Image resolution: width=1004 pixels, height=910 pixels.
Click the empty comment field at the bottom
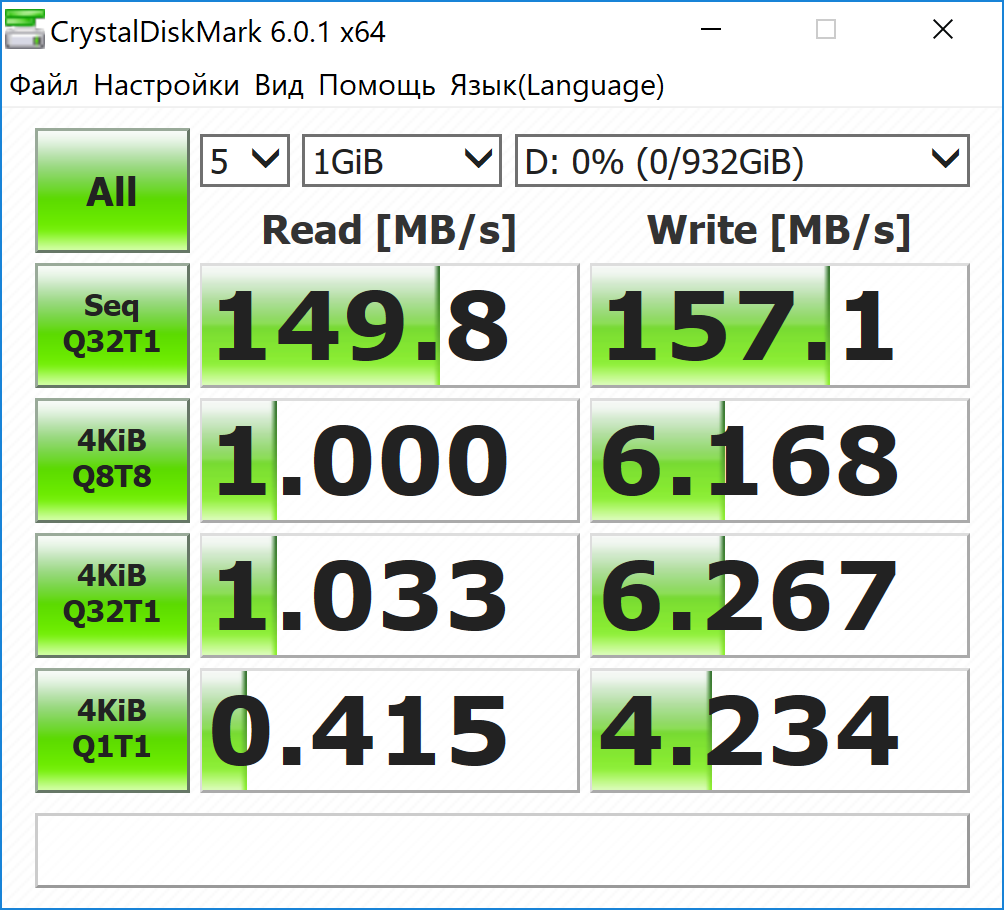coord(503,850)
